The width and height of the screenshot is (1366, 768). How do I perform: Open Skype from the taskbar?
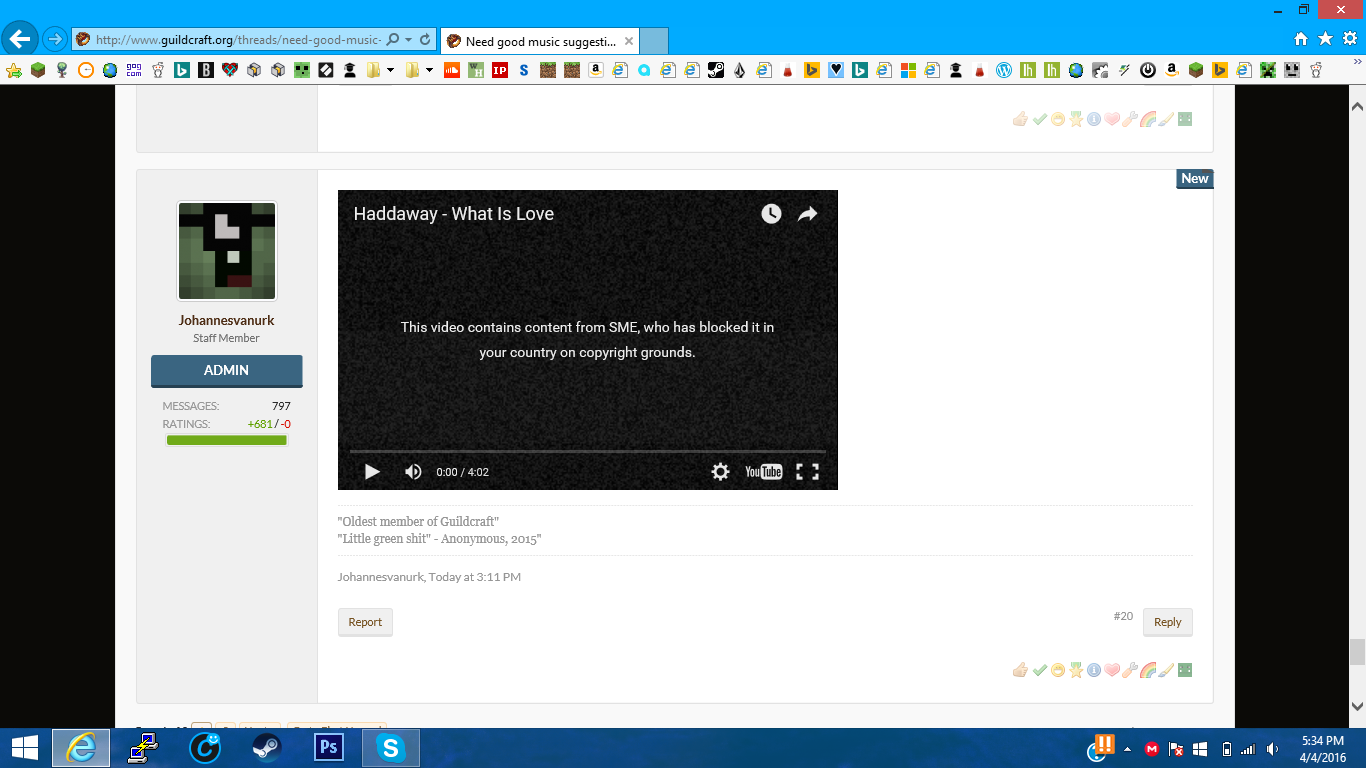coord(391,748)
